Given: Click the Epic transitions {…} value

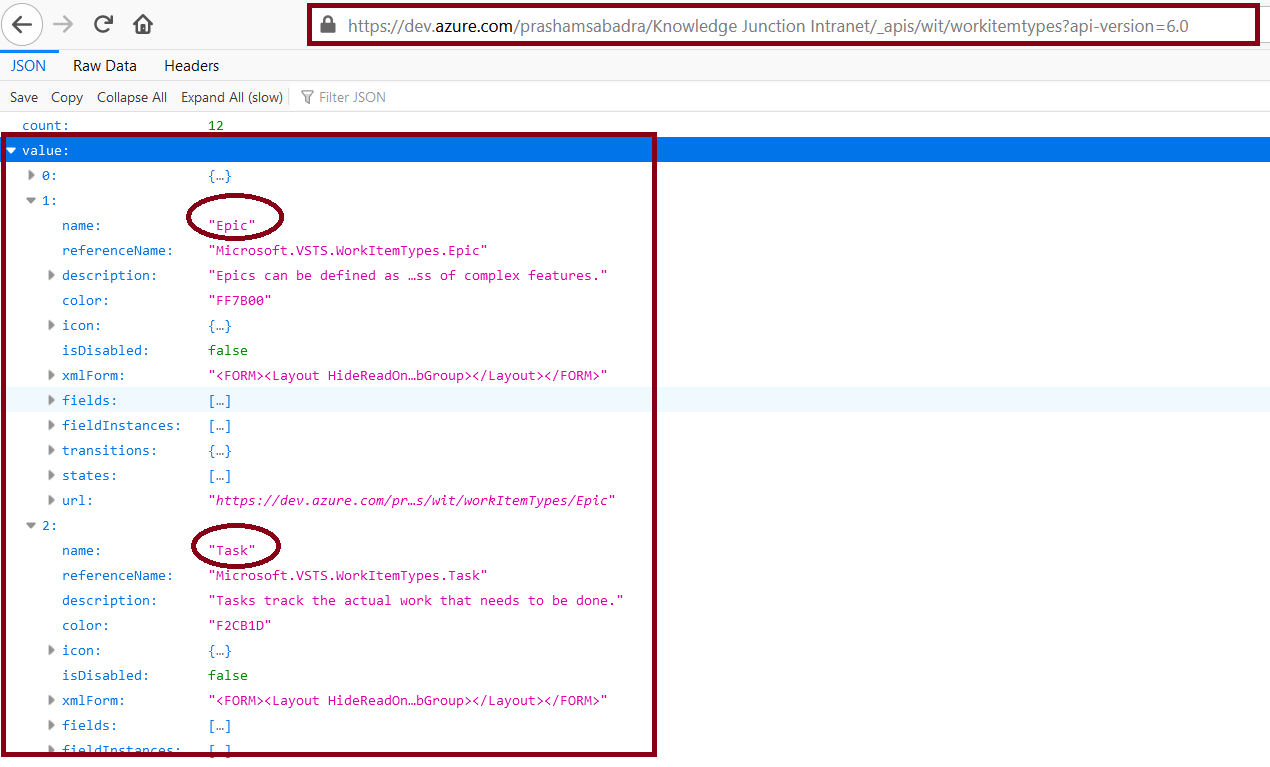Looking at the screenshot, I should [220, 450].
